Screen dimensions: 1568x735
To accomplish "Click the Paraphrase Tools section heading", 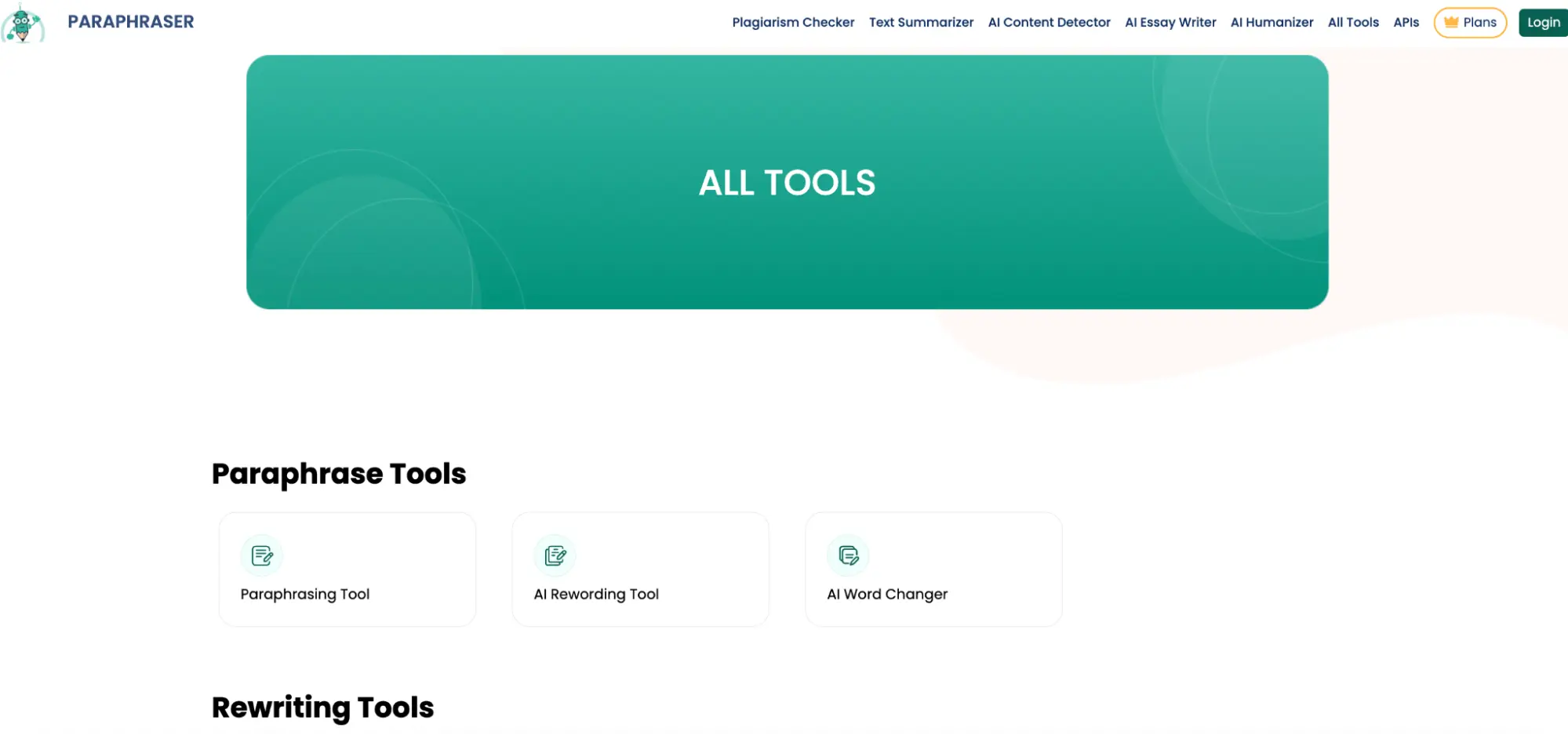I will (x=339, y=474).
